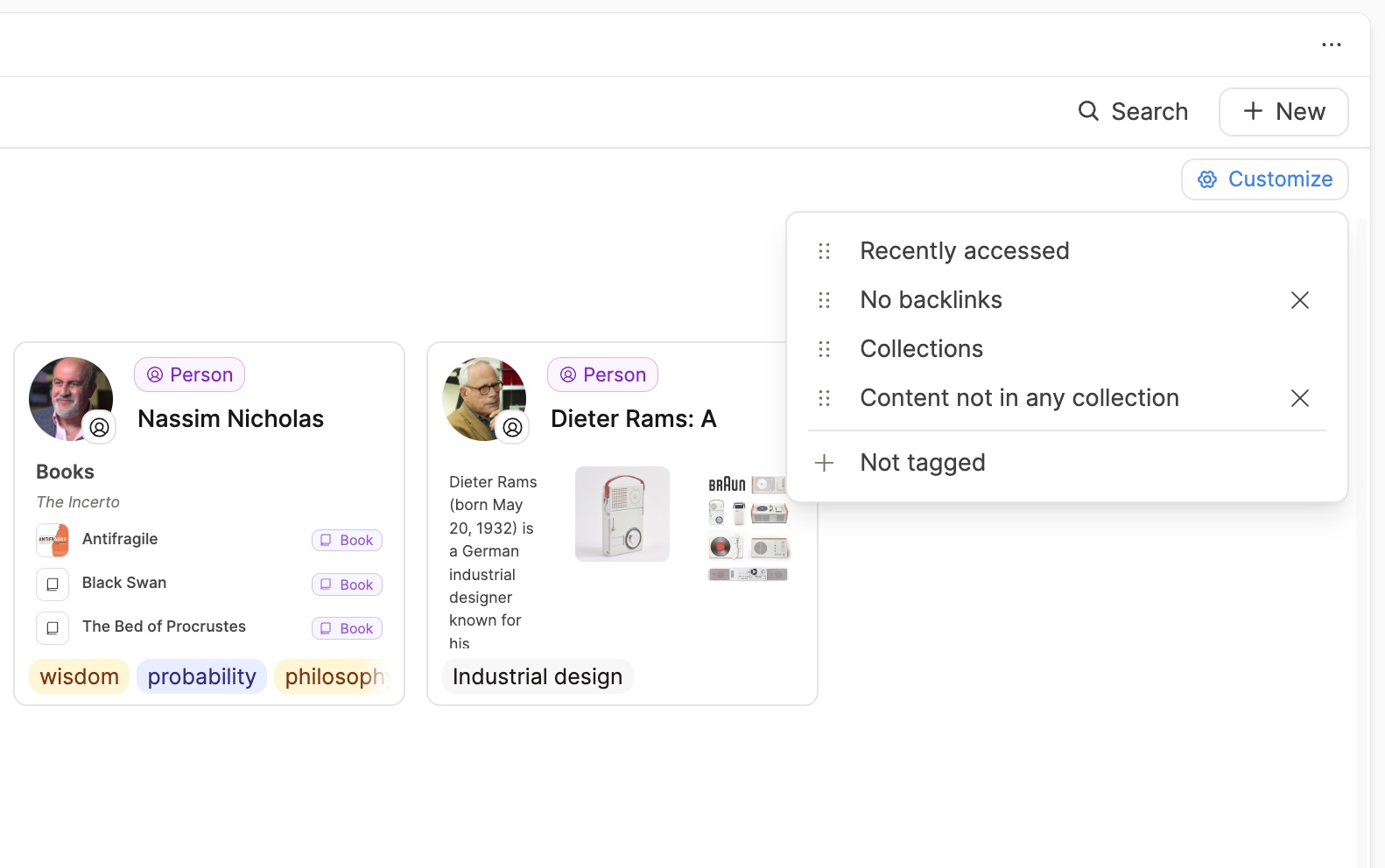The height and width of the screenshot is (868, 1385).
Task: Click Book tag next to Black Swan
Action: [x=347, y=584]
